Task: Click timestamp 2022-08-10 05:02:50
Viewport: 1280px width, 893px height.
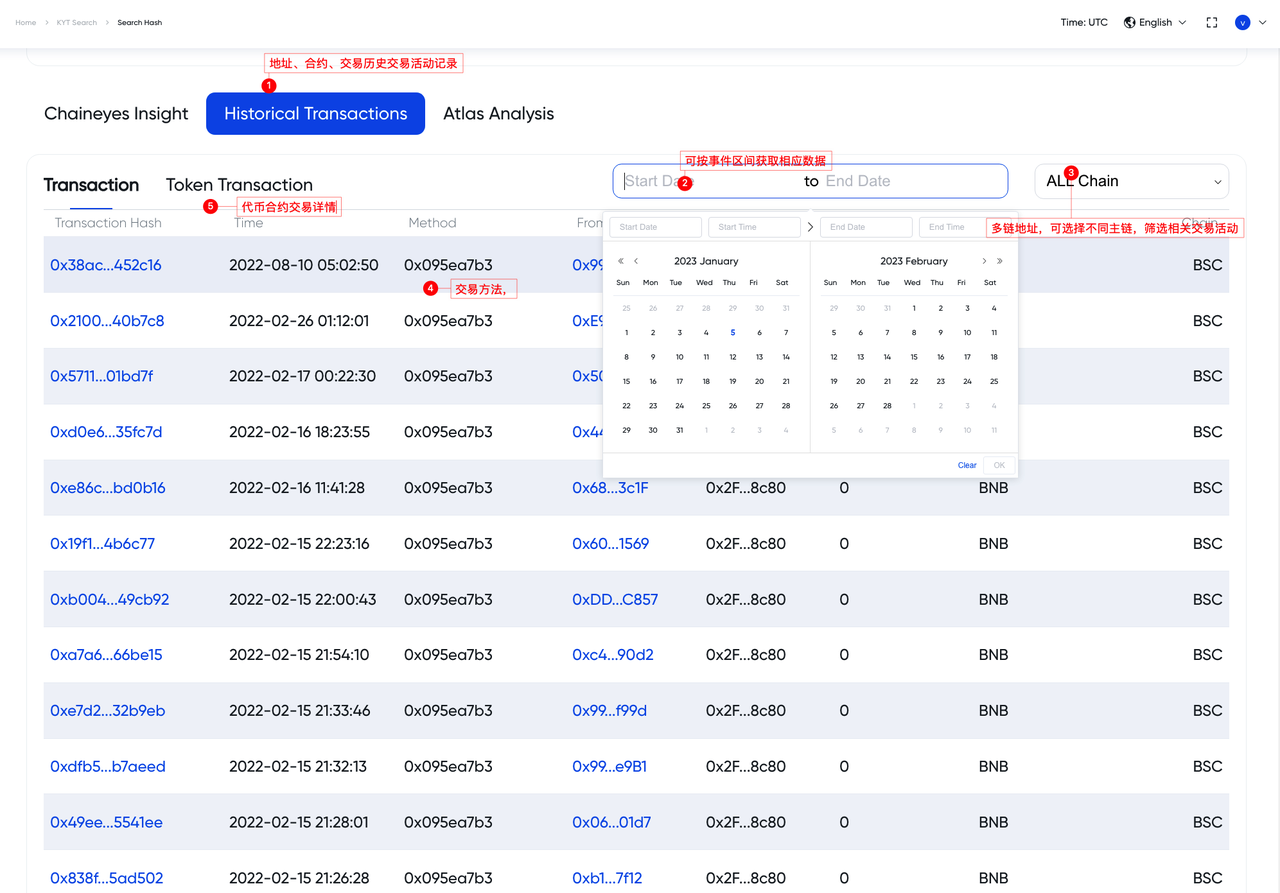Action: coord(304,265)
